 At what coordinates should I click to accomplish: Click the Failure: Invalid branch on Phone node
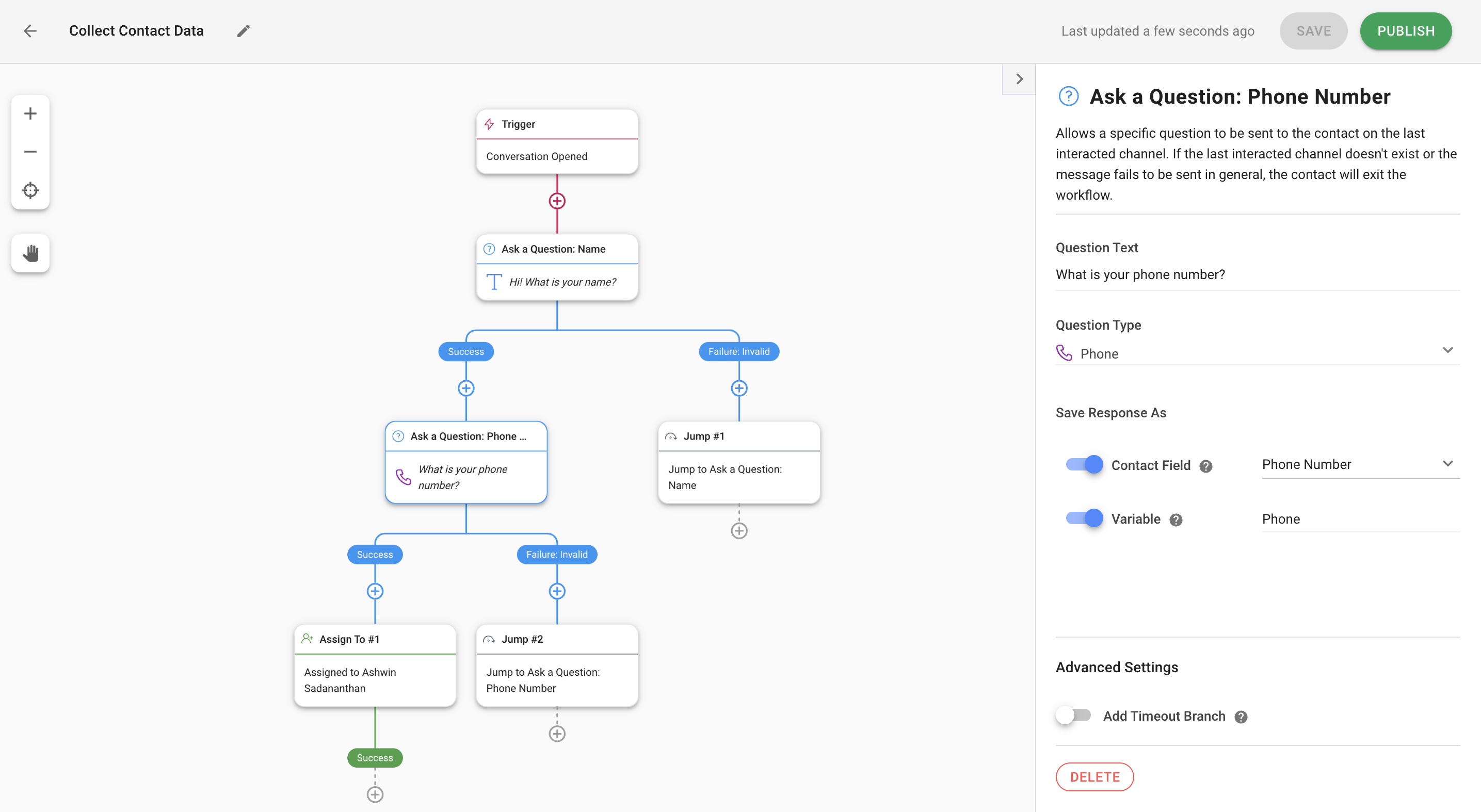pos(557,554)
